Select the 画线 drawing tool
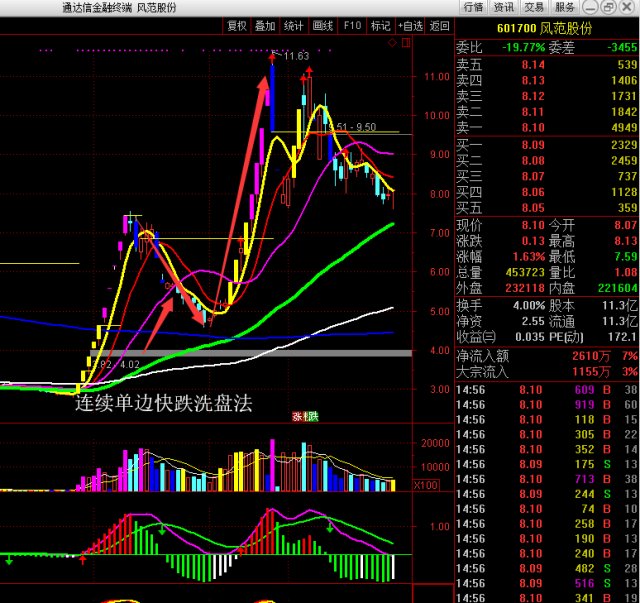This screenshot has height=603, width=640. pos(323,26)
